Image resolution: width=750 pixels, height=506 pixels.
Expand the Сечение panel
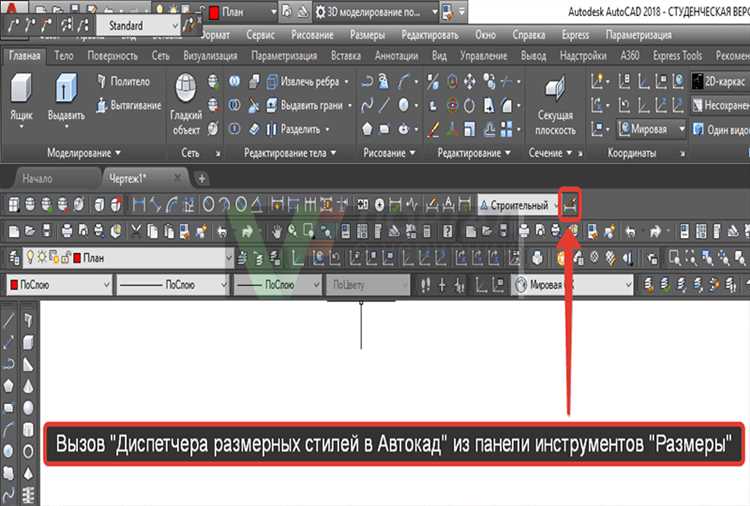point(550,153)
